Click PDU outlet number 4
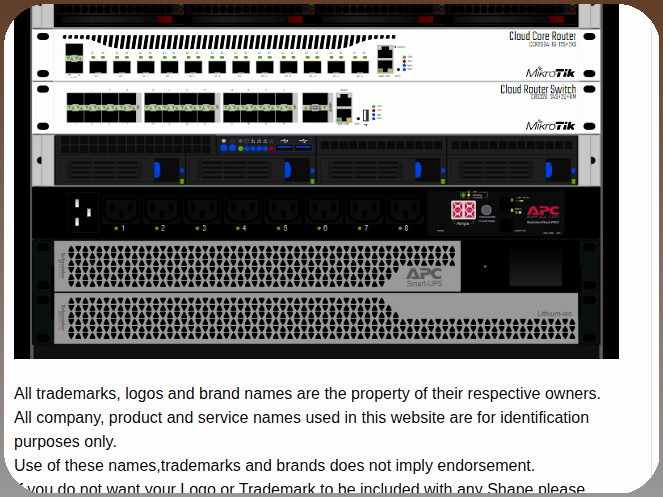This screenshot has height=497, width=663. (243, 209)
